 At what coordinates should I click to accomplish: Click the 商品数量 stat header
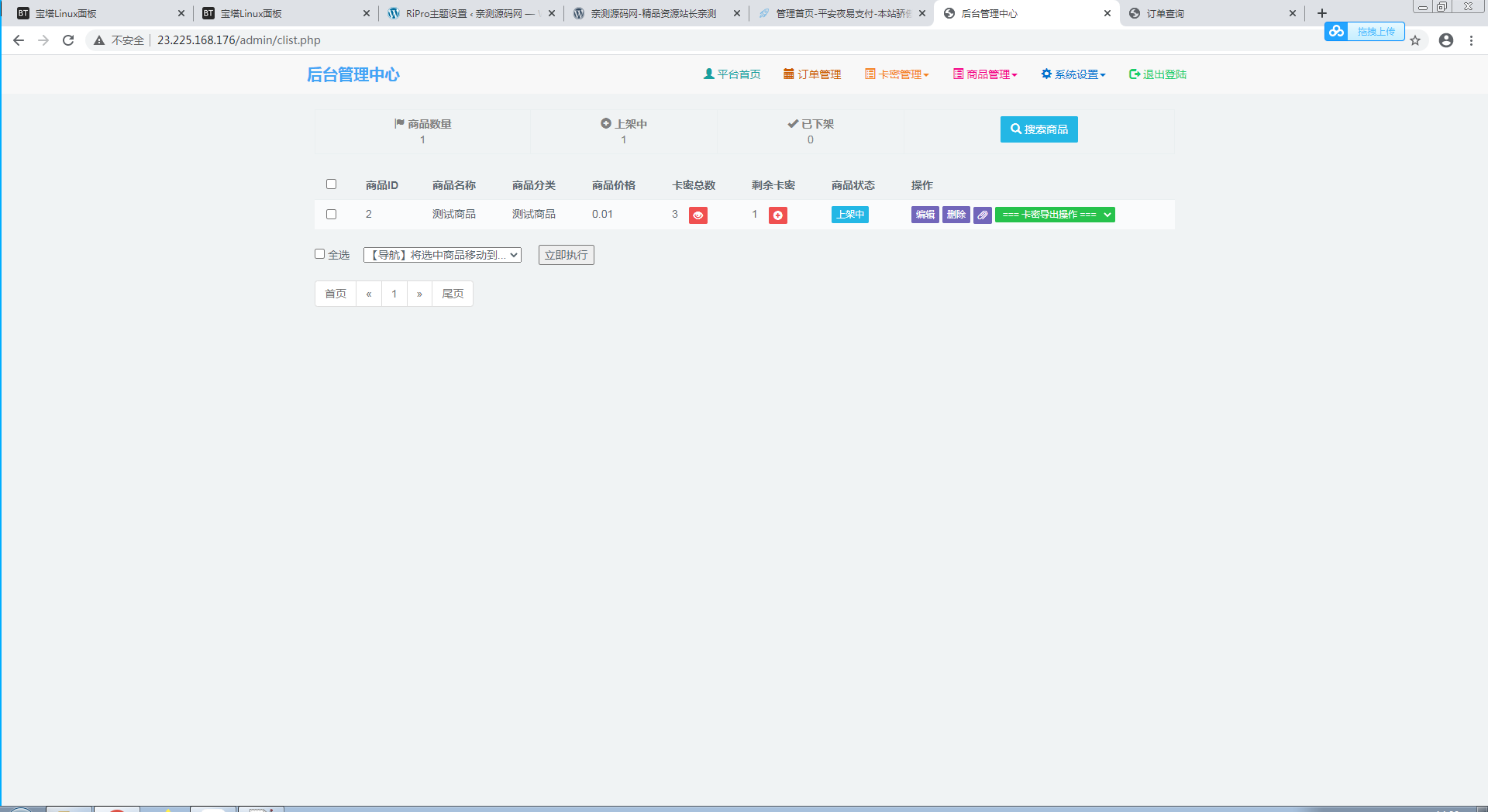click(423, 124)
